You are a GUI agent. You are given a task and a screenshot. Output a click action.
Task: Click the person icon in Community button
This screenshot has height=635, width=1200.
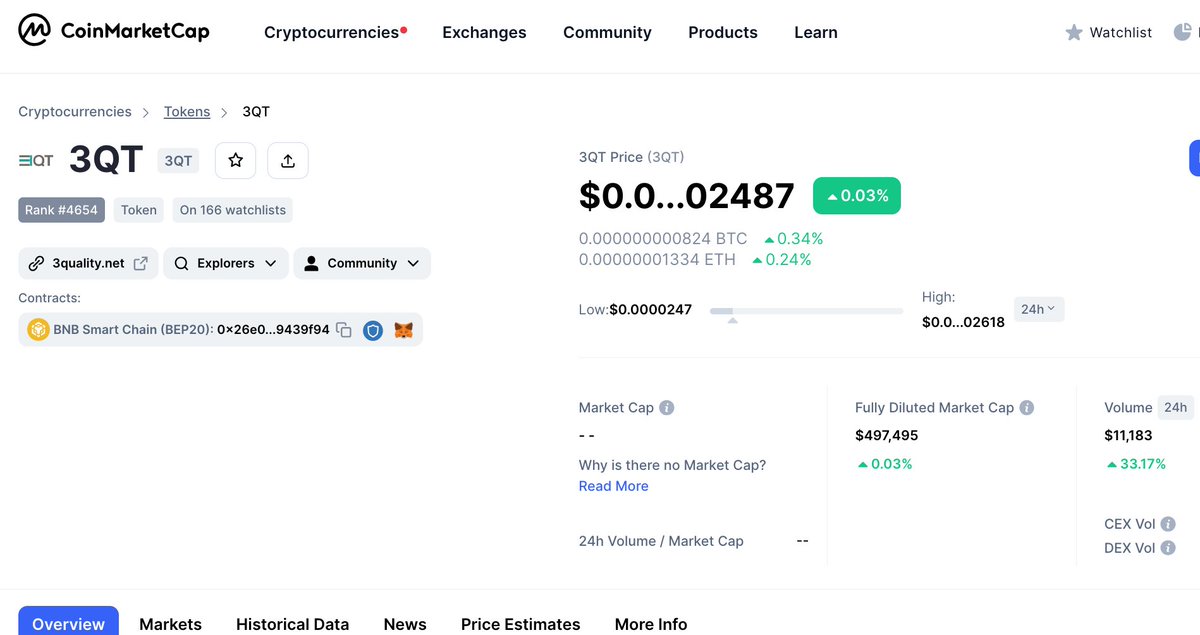311,263
